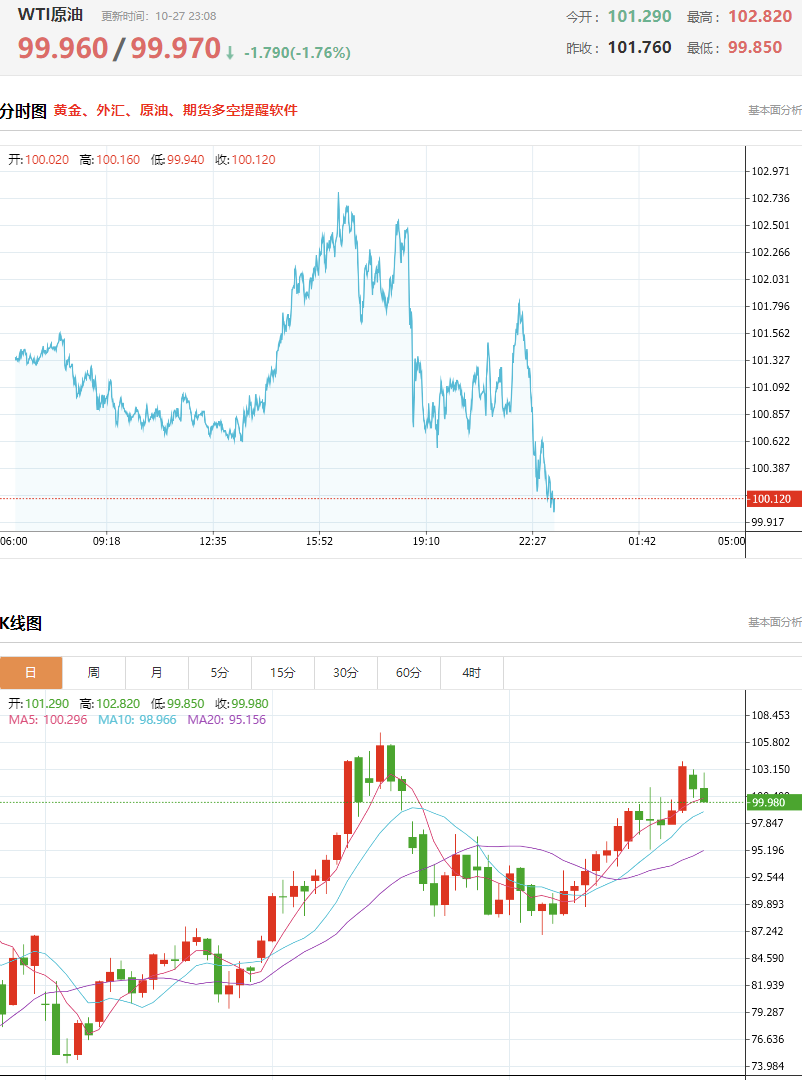The height and width of the screenshot is (1080, 802).
Task: Click the 108.453 K-line axis label
Action: 770,716
